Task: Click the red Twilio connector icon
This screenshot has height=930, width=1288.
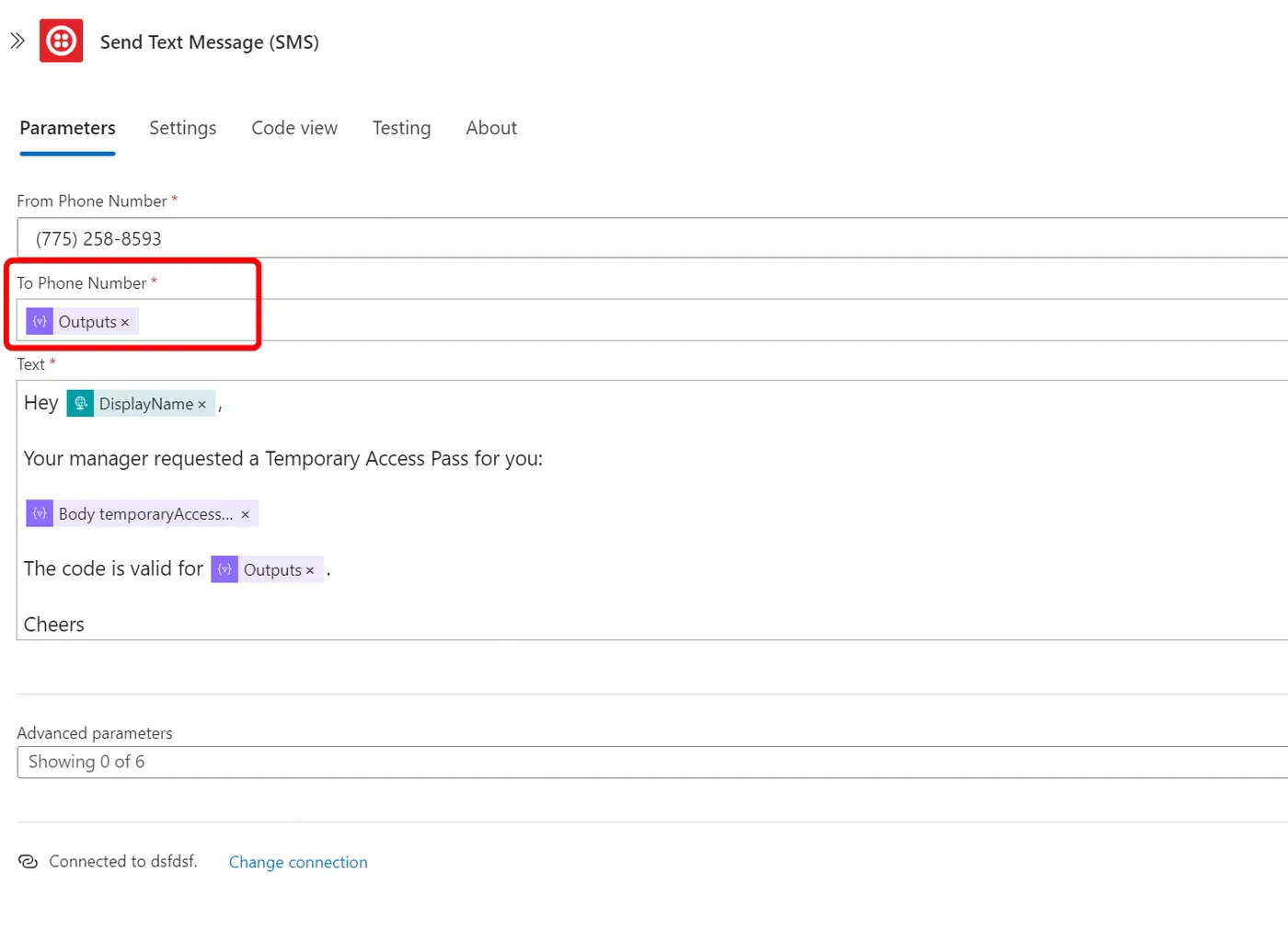Action: point(61,40)
